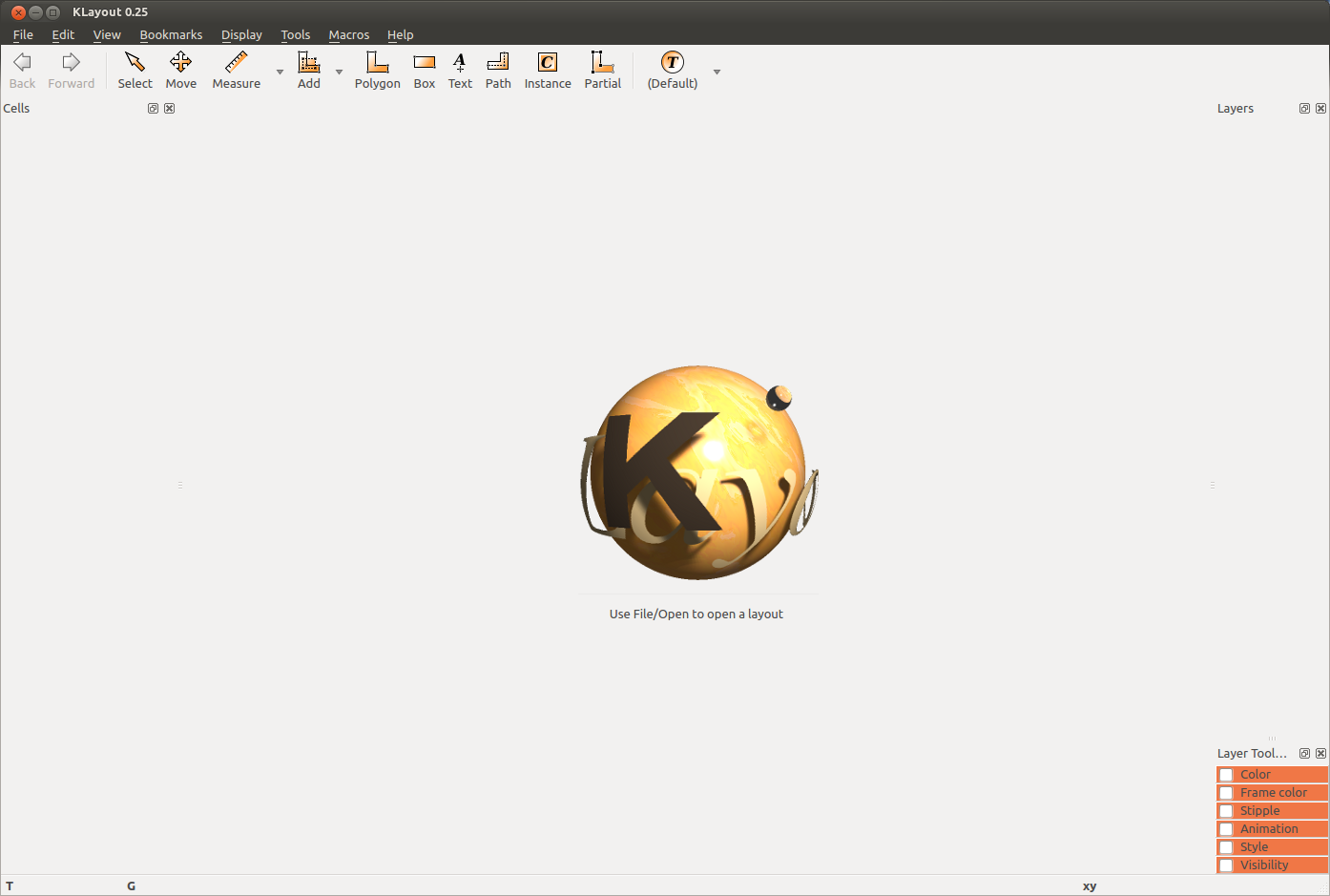Switch to the Move tool
Screen dimensions: 1330x896
pyautogui.click(x=180, y=71)
